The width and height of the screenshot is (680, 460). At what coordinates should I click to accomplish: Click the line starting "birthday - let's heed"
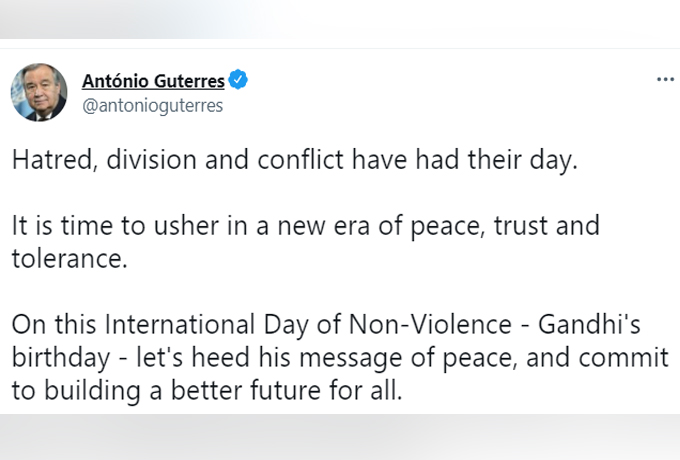click(x=340, y=358)
